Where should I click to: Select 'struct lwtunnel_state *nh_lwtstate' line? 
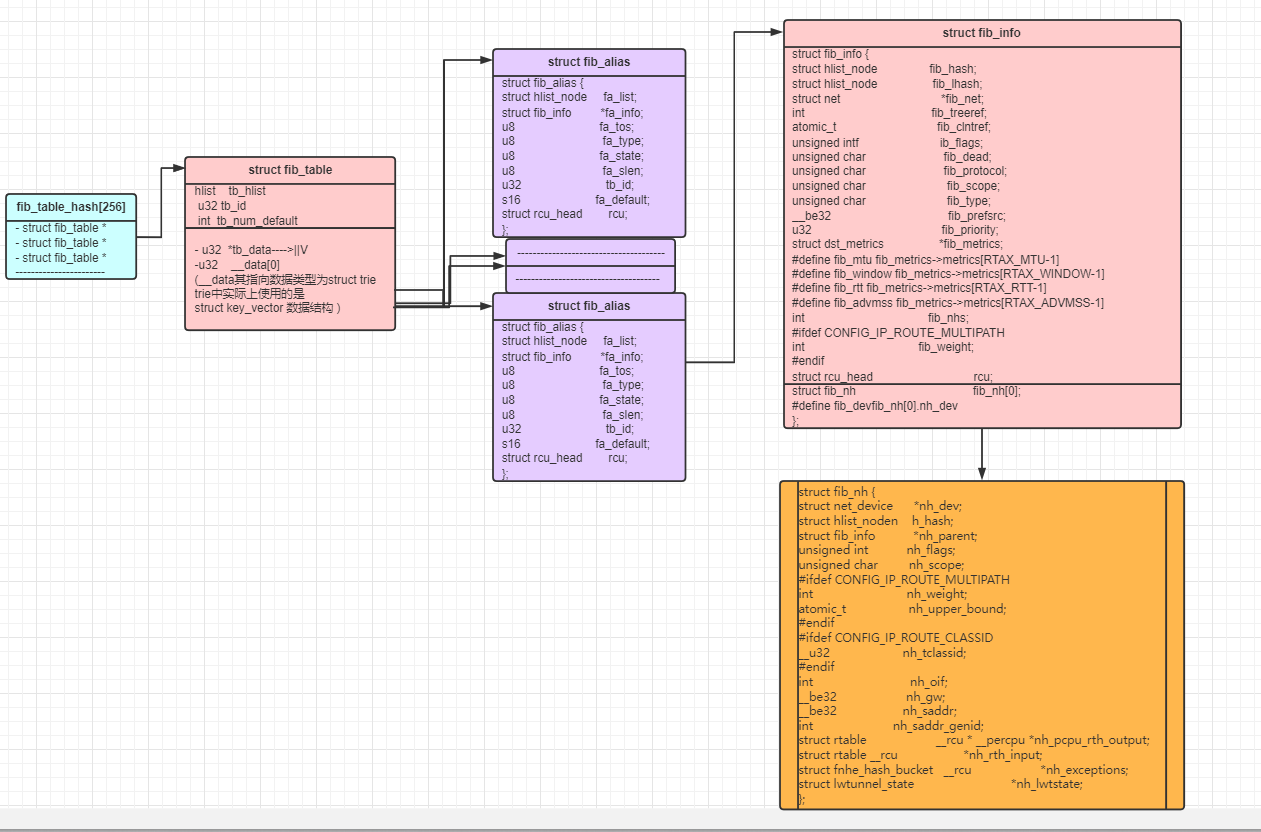(940, 784)
